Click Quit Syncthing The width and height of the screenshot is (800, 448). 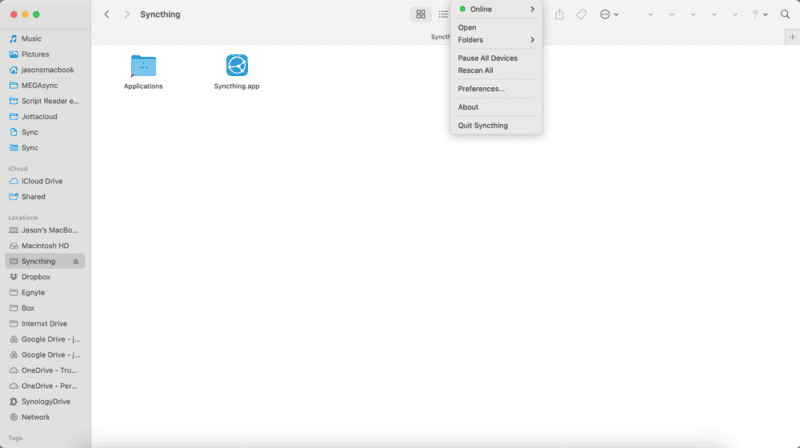tap(483, 125)
